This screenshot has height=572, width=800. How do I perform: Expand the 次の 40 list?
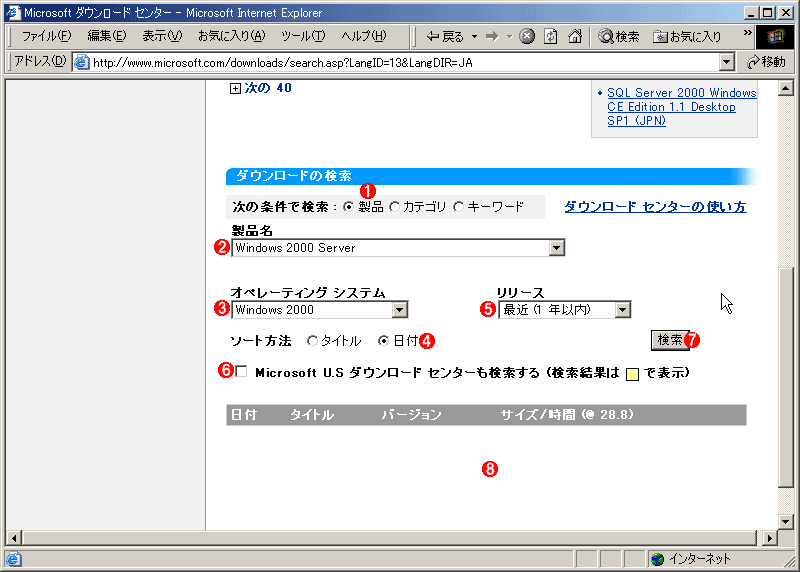[235, 89]
